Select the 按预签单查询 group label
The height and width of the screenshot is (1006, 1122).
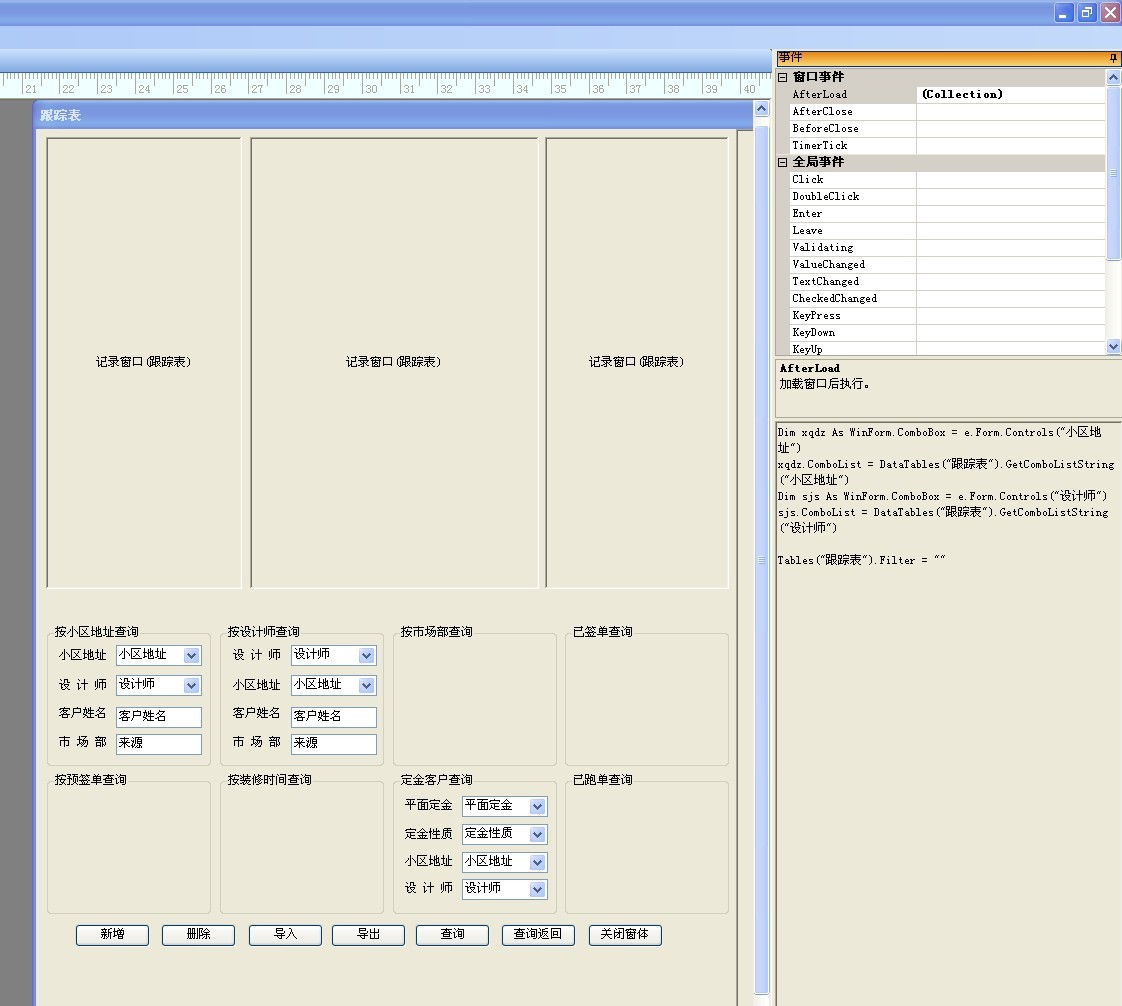click(91, 780)
